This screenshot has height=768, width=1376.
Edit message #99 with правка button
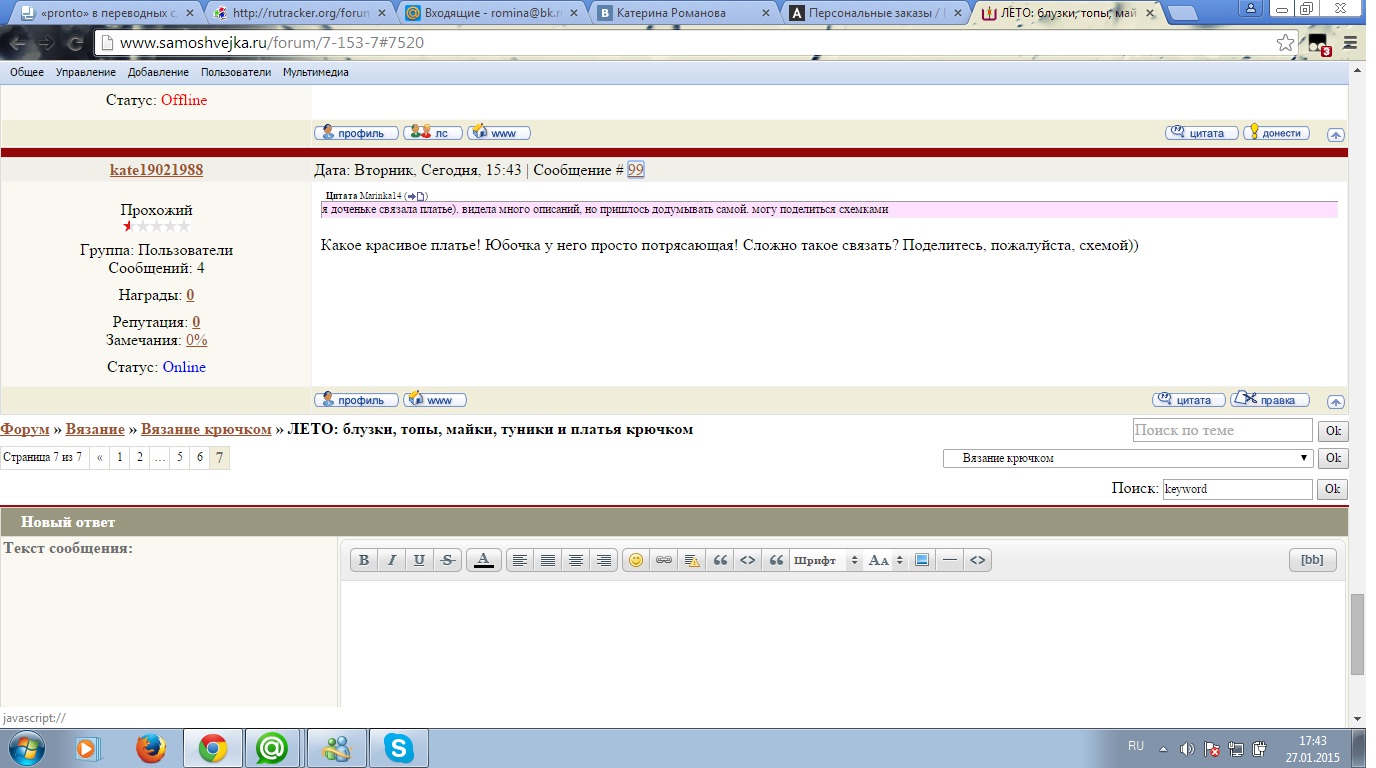coord(1269,400)
